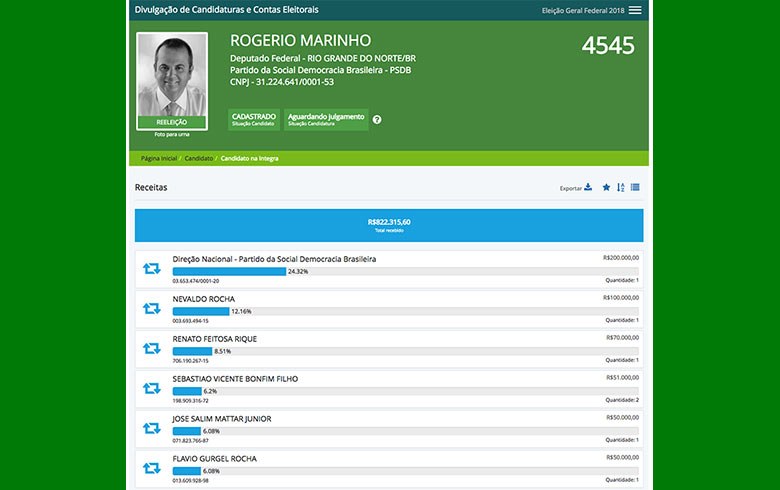Click the Eleição Geral Federal 2018 label
The width and height of the screenshot is (780, 490).
pyautogui.click(x=583, y=10)
